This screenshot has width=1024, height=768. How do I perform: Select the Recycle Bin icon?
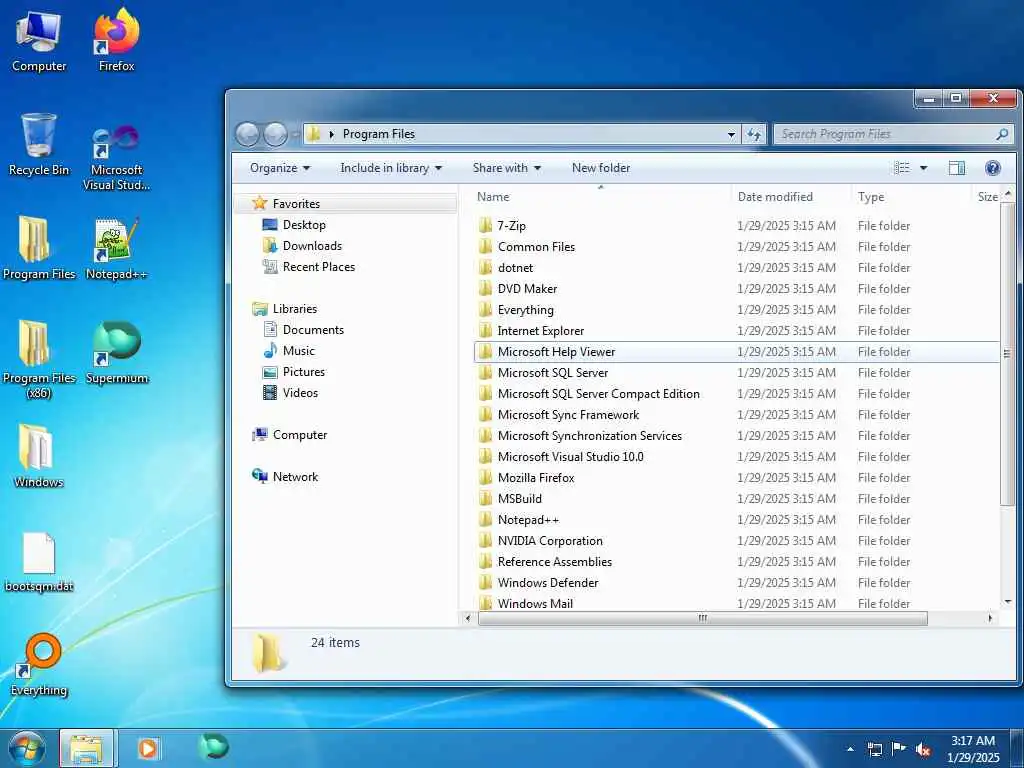(39, 144)
